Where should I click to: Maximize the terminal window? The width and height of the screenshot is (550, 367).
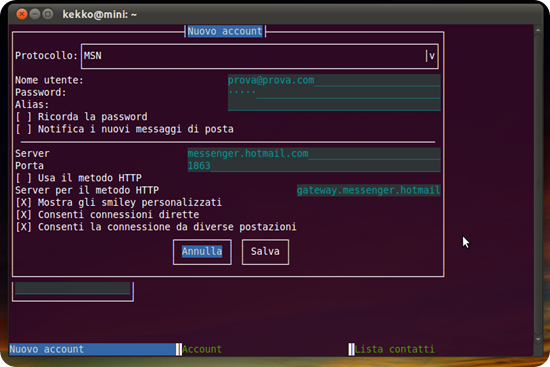coord(48,14)
